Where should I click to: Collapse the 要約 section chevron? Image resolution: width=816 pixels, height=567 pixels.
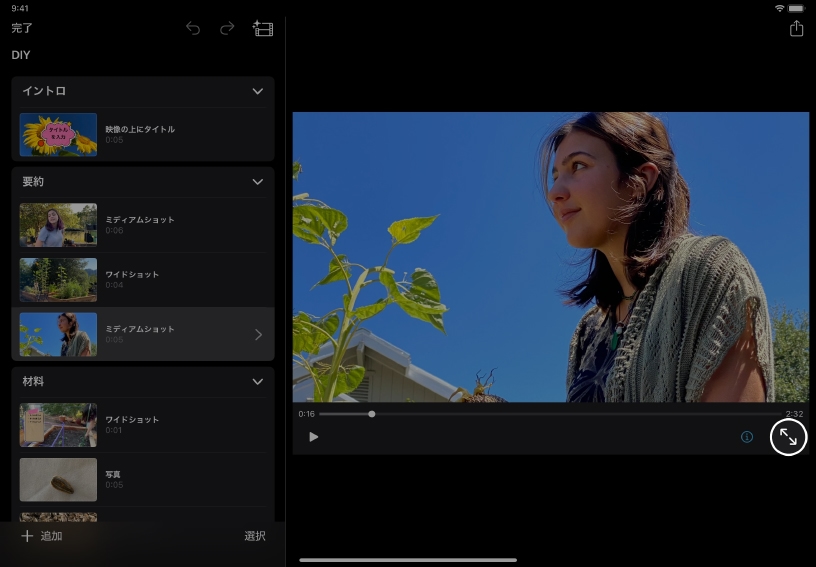tap(257, 182)
